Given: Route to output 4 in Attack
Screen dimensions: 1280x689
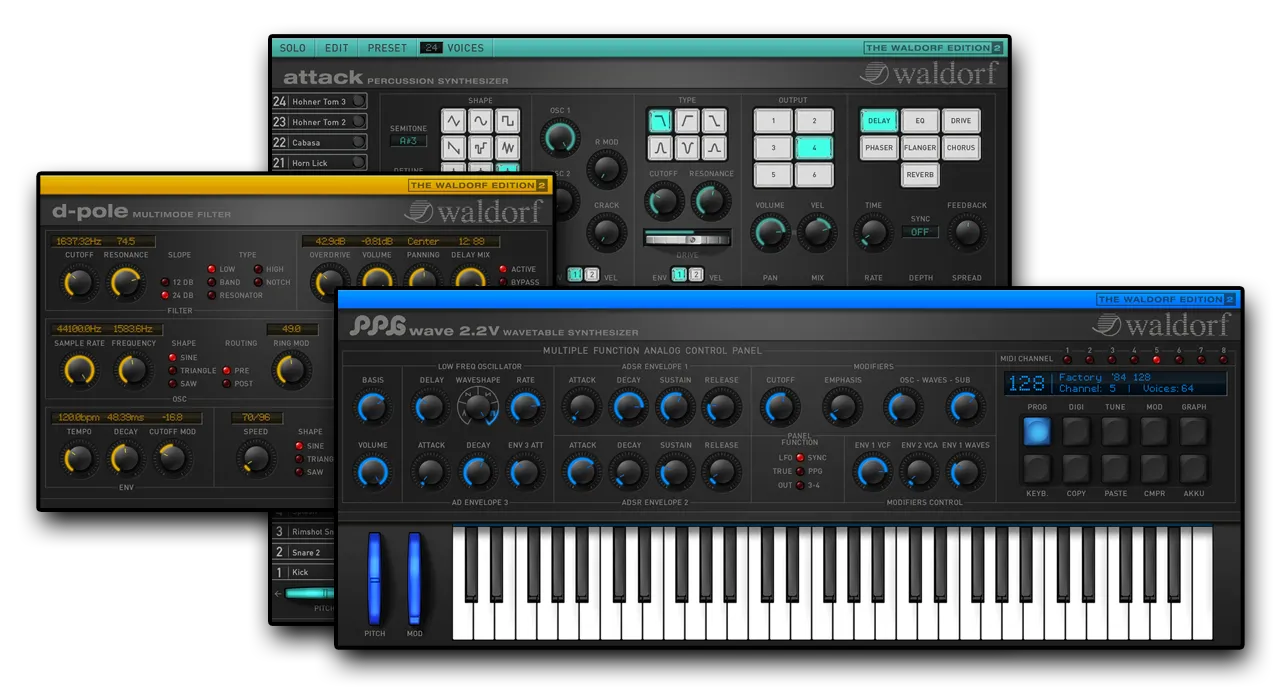Looking at the screenshot, I should [814, 148].
